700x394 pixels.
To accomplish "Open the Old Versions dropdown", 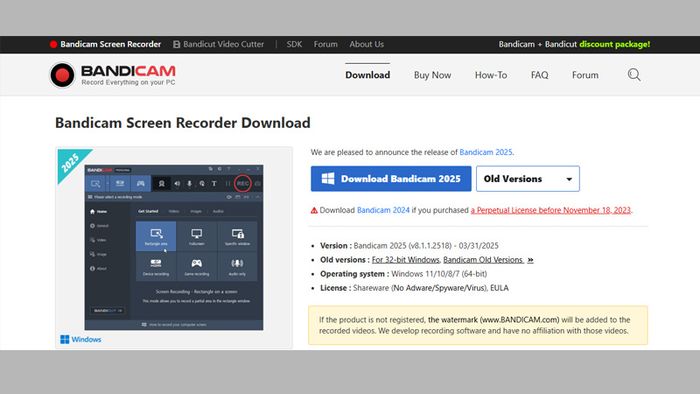I will pos(528,178).
